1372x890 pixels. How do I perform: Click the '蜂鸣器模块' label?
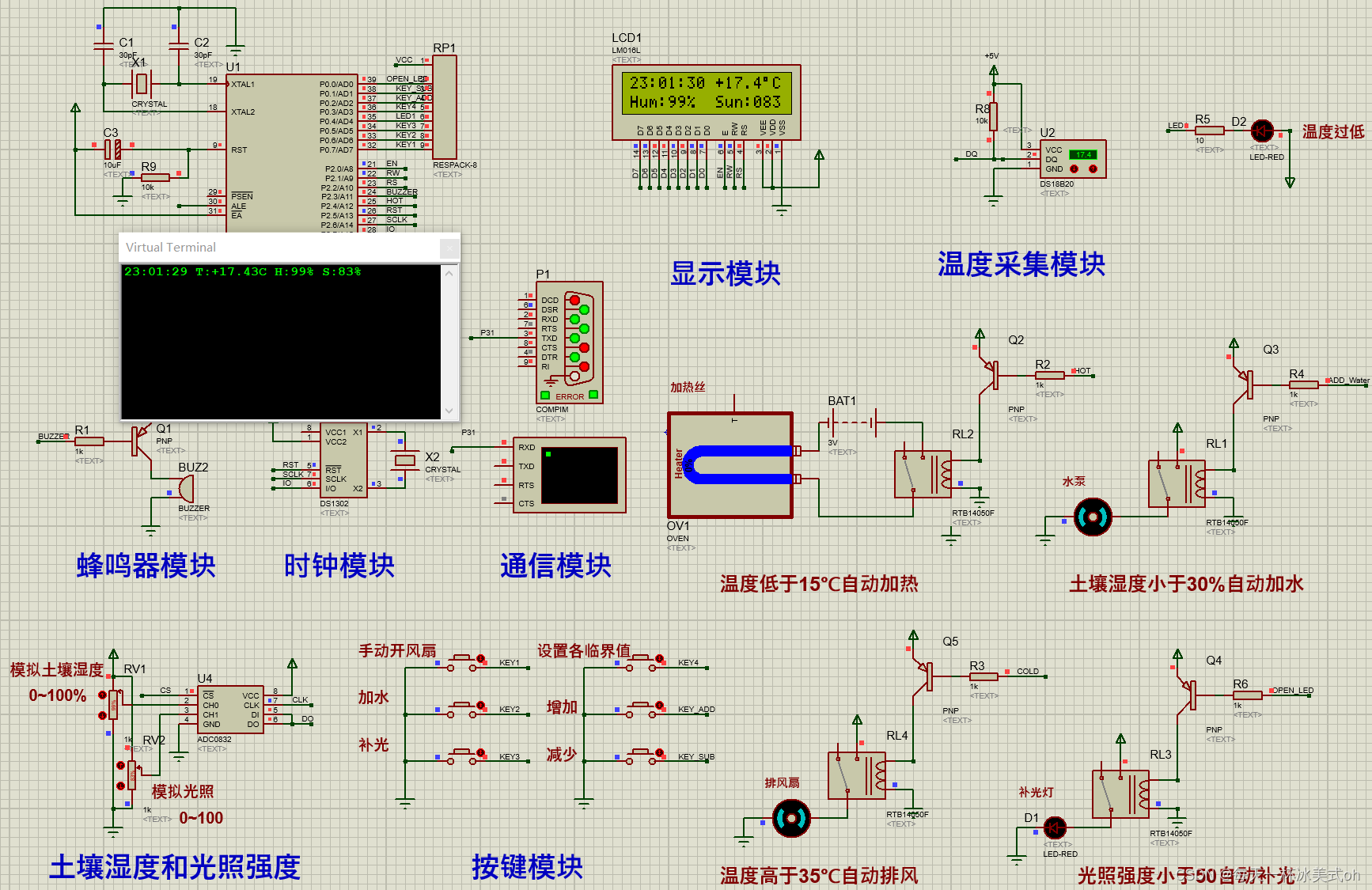click(146, 566)
